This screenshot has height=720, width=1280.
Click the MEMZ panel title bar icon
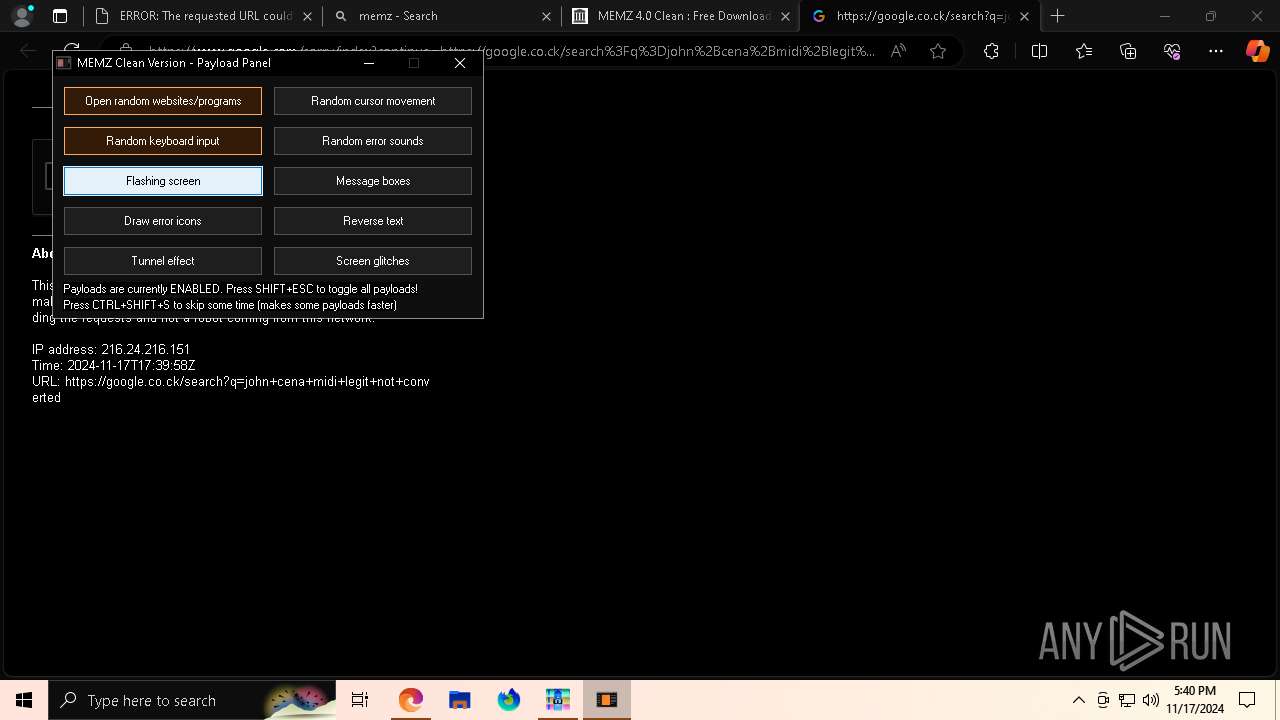coord(64,63)
